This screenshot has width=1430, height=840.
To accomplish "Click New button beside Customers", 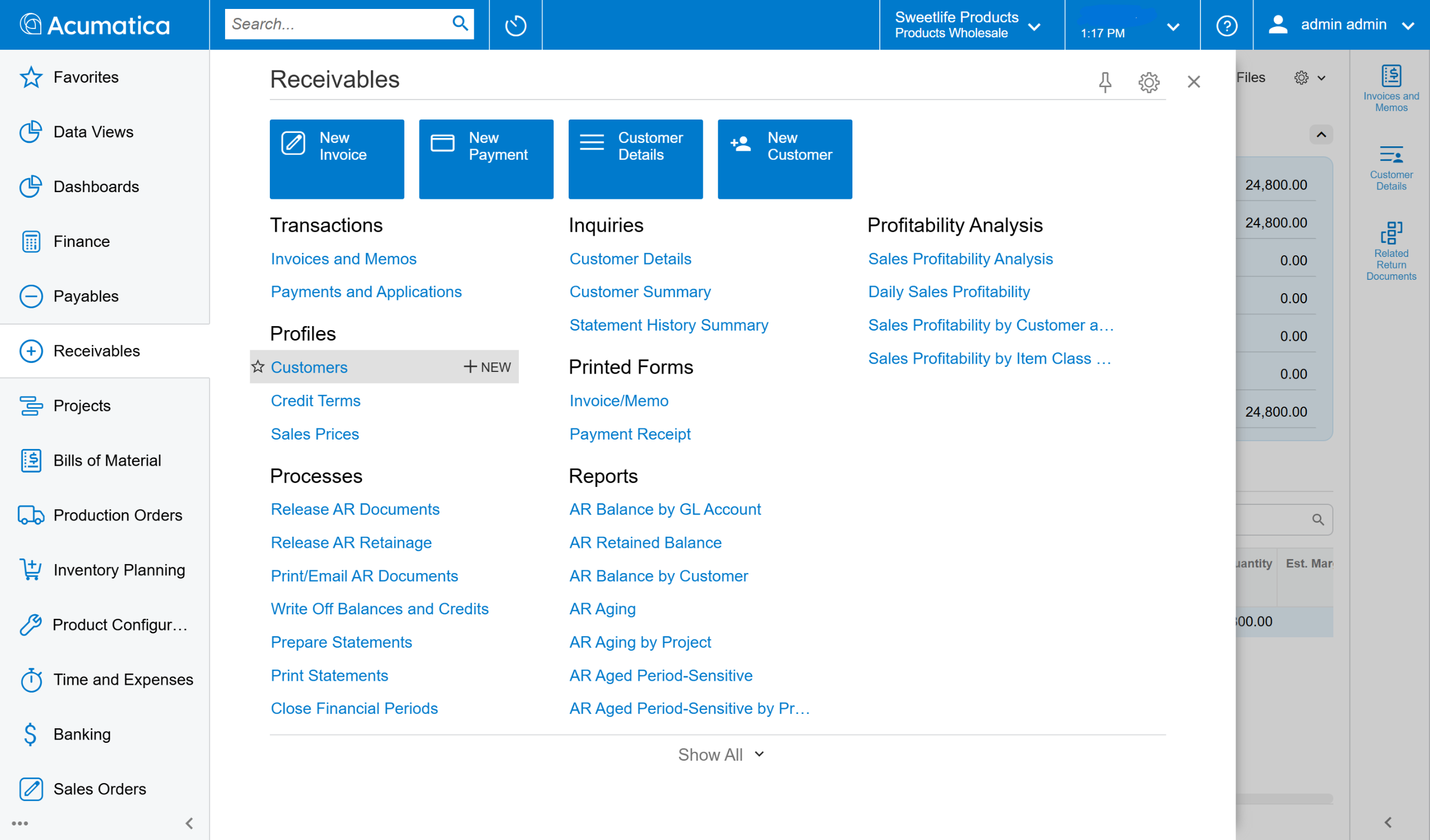I will pos(487,367).
